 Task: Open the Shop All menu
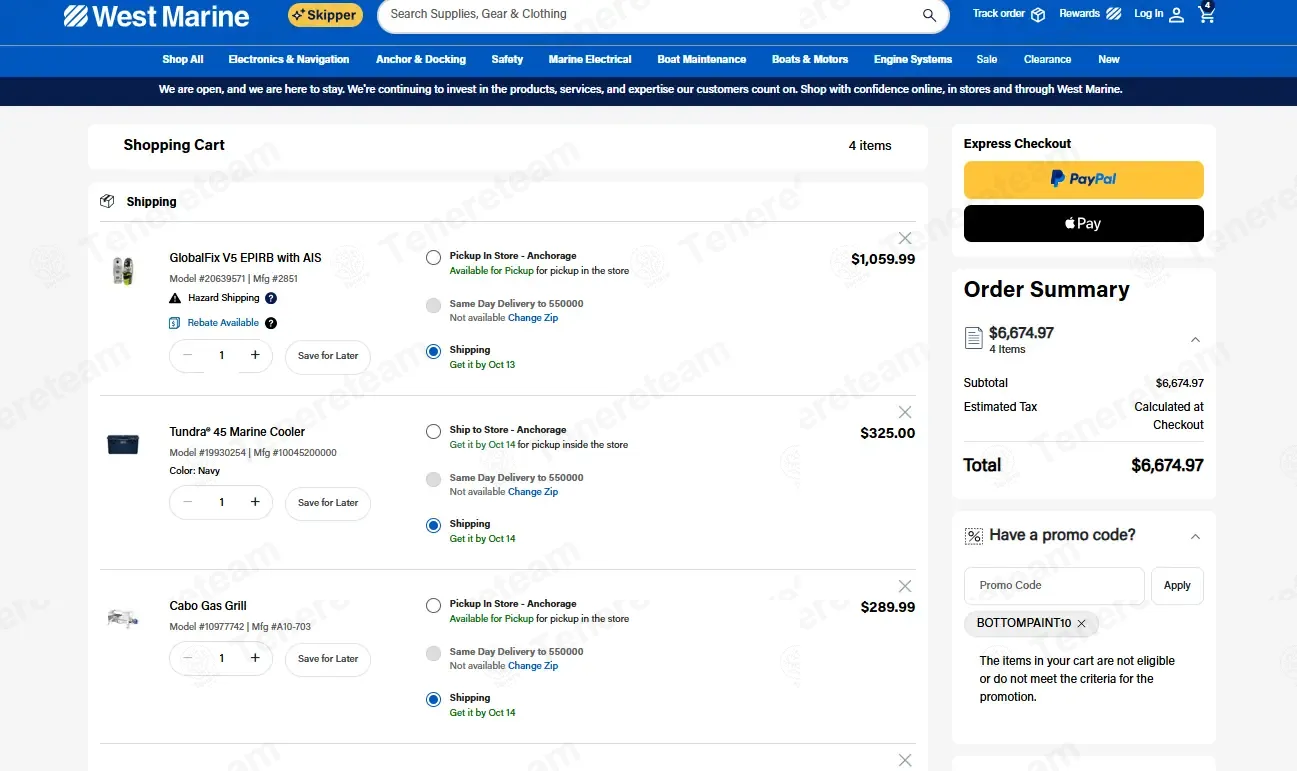point(183,60)
